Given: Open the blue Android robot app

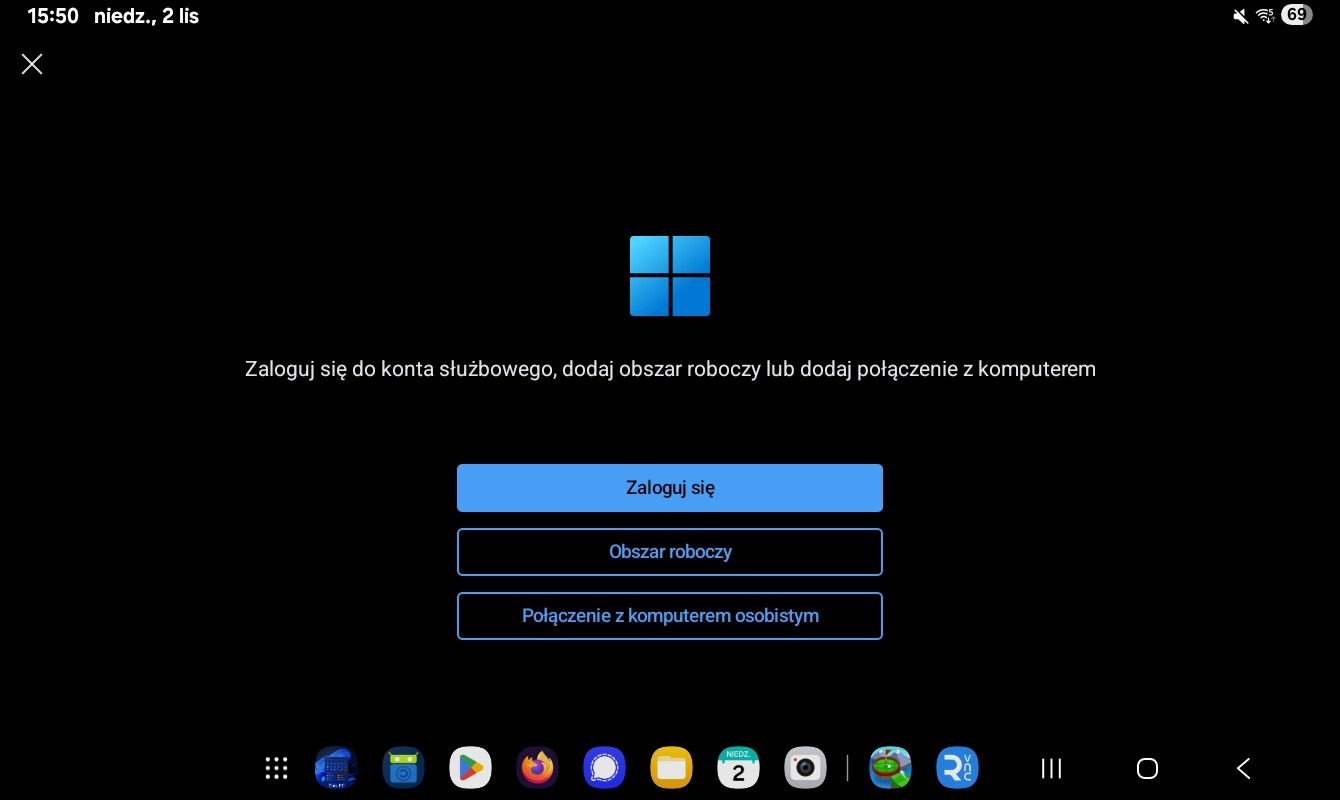Looking at the screenshot, I should (403, 768).
